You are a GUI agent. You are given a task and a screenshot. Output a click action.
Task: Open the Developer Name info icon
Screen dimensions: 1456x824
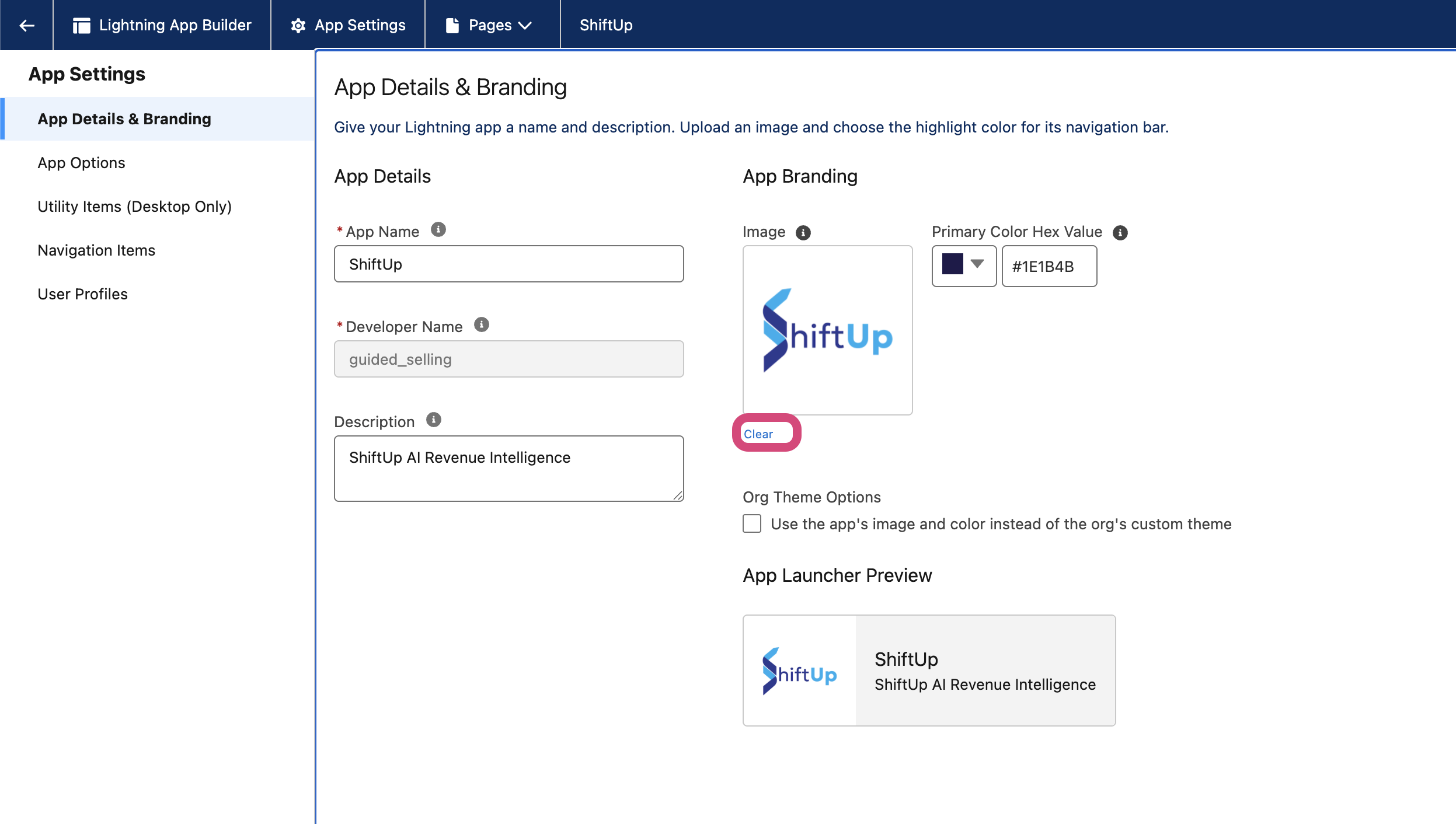click(482, 325)
